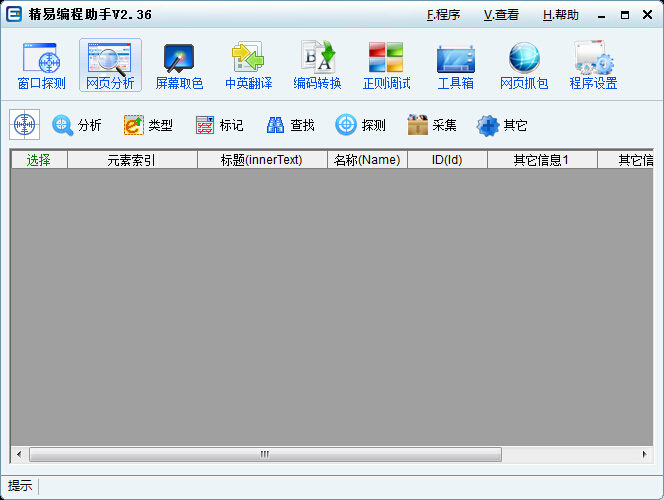This screenshot has width=664, height=500.
Task: Click the ID(Id) column header
Action: click(447, 160)
